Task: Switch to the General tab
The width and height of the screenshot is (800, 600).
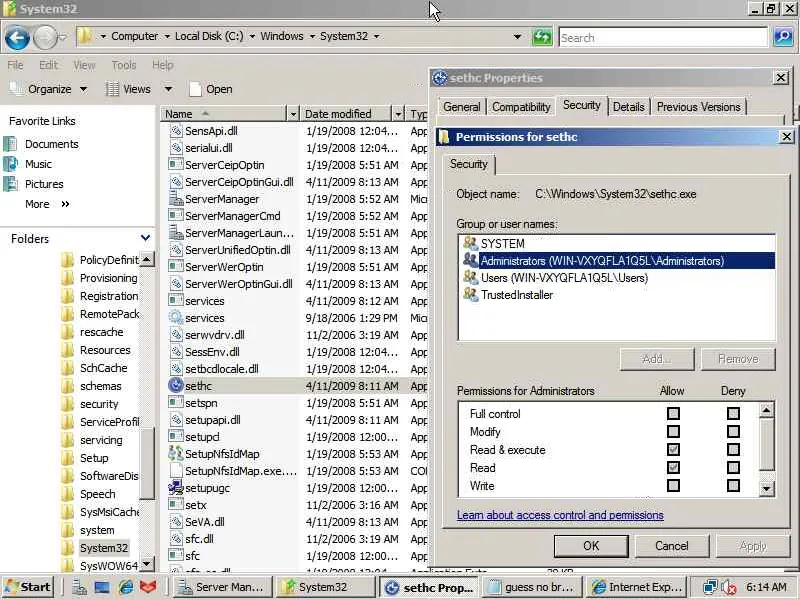Action: pyautogui.click(x=461, y=107)
